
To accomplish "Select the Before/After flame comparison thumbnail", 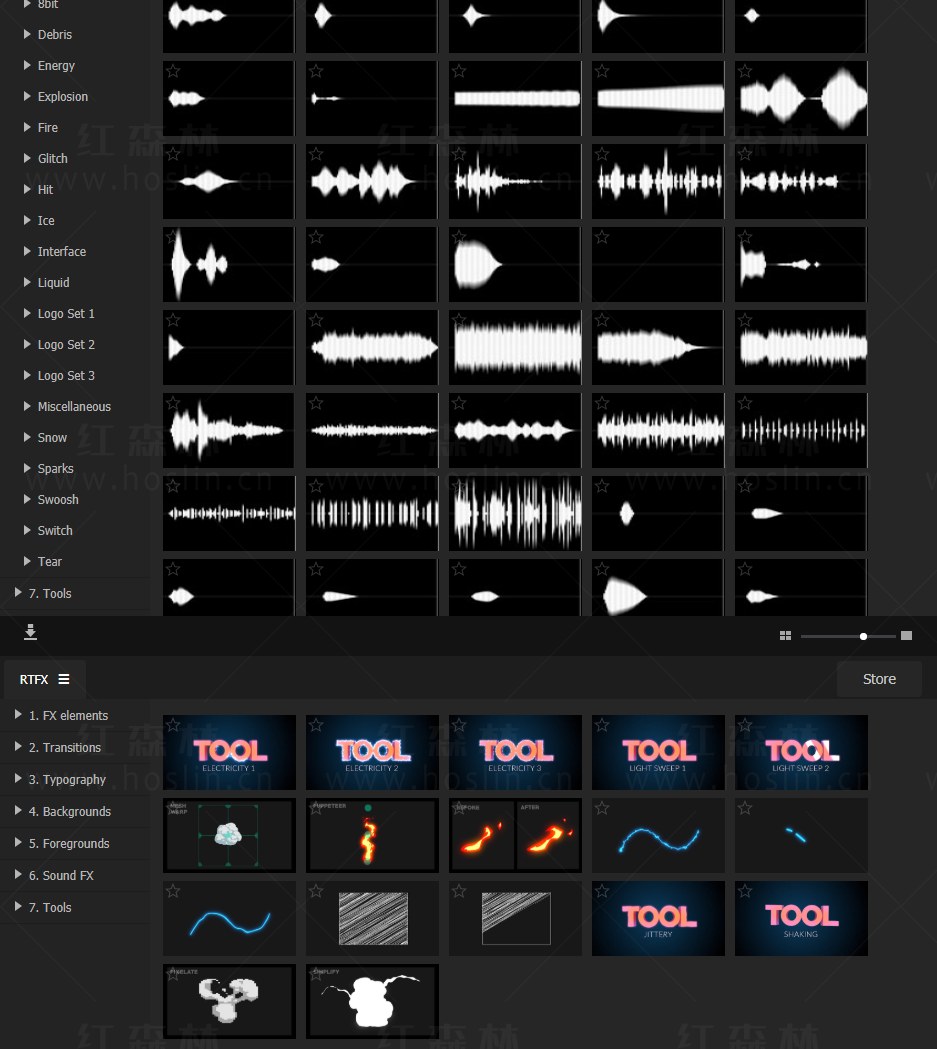I will (515, 836).
